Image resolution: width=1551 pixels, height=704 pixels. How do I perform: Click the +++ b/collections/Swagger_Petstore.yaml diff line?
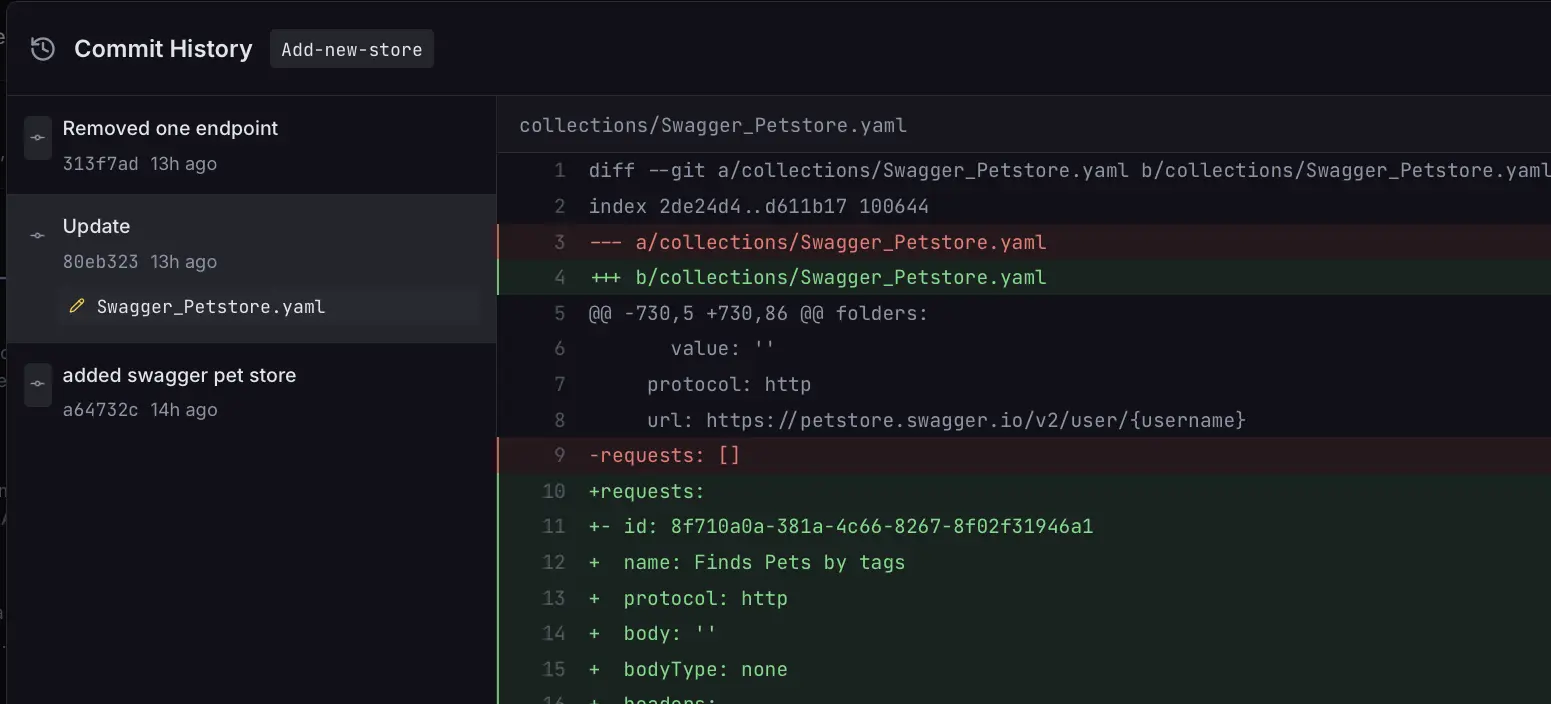tap(816, 277)
